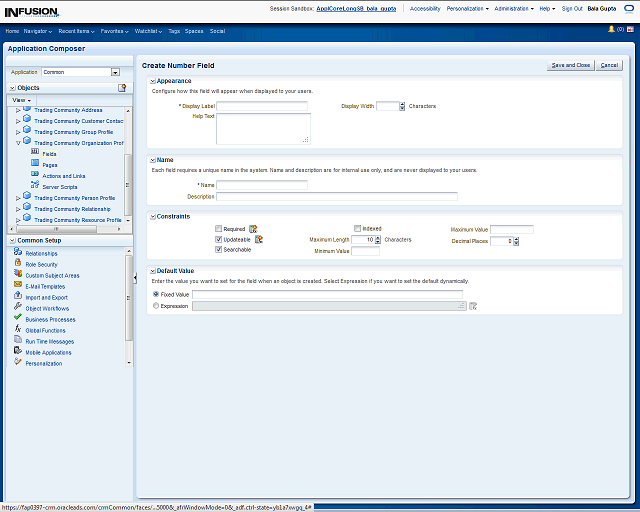
Task: Click the Save and Close button
Action: click(570, 65)
